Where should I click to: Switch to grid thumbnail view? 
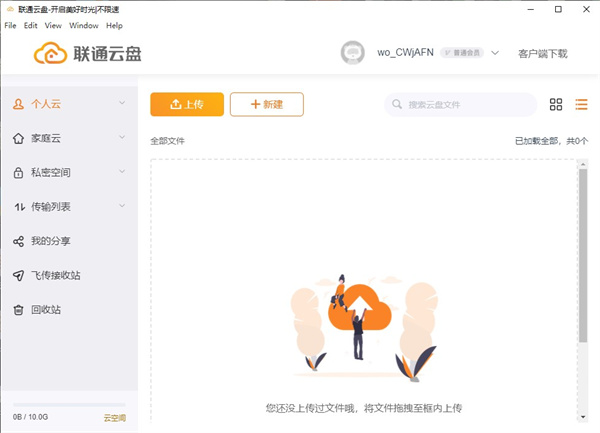pyautogui.click(x=556, y=104)
